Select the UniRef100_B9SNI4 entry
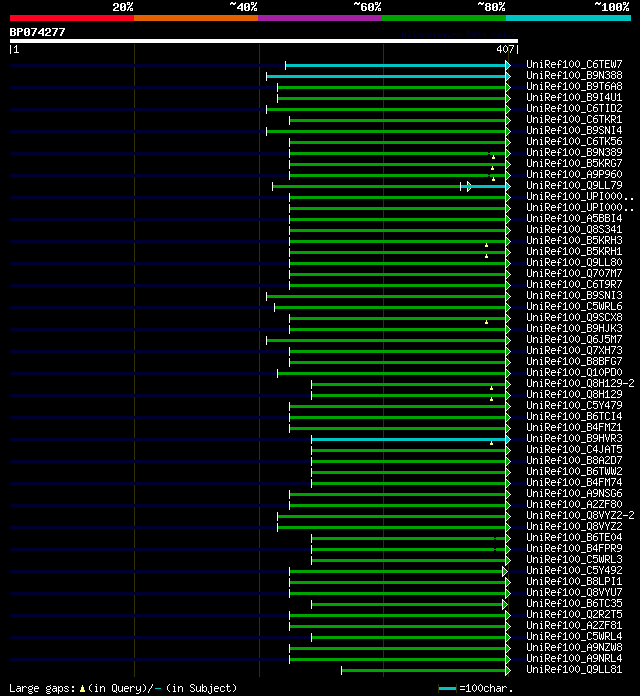 click(574, 130)
